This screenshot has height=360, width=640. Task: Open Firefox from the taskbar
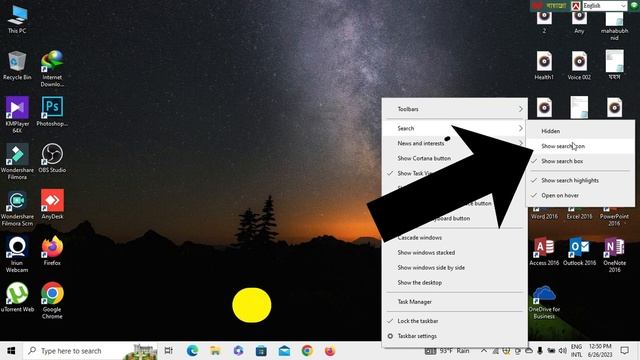click(330, 351)
